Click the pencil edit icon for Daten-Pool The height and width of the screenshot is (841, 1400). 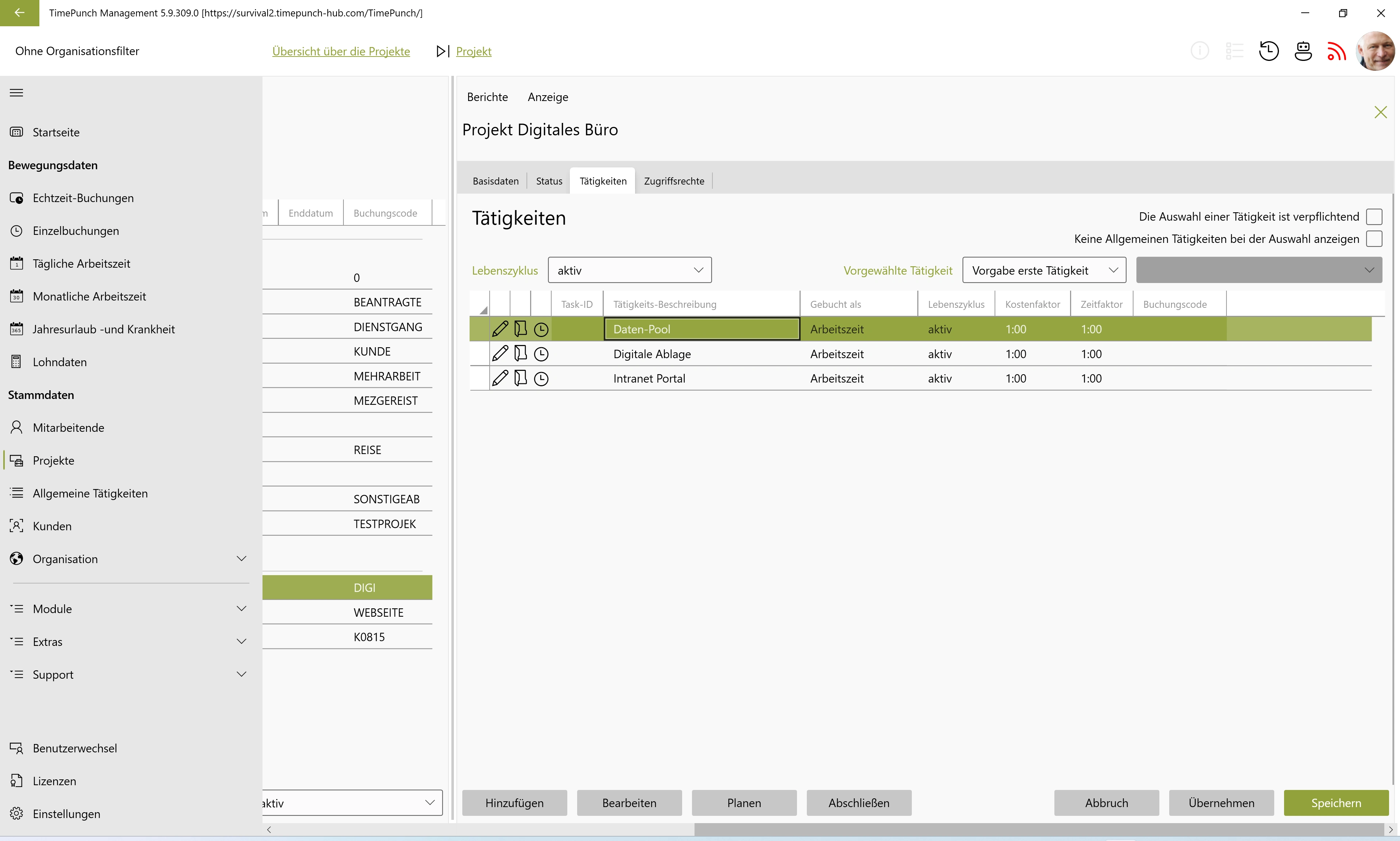500,329
